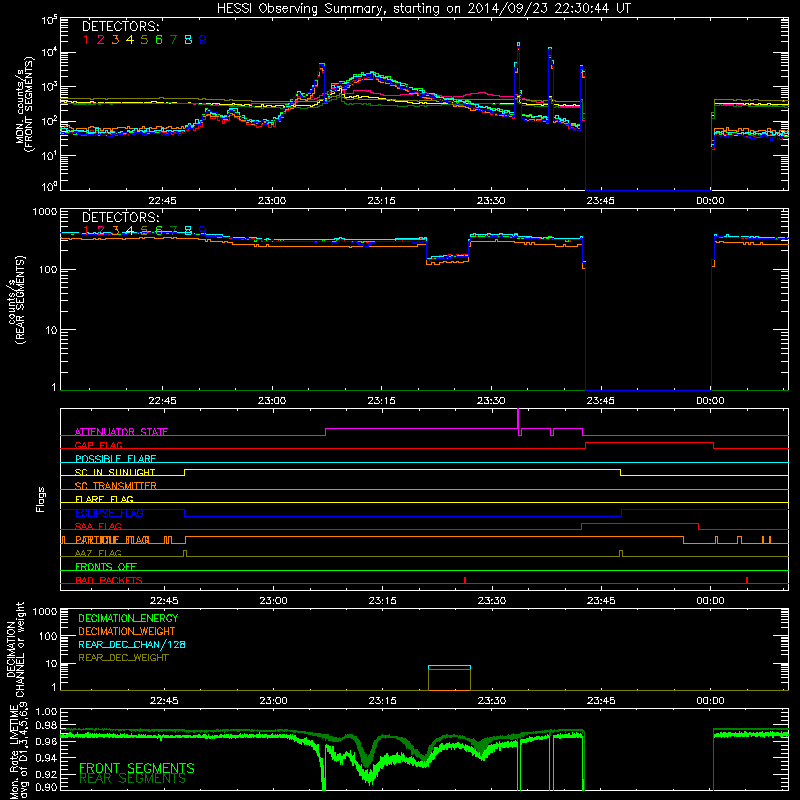Select cyan detector 8 in front segments legend
This screenshot has width=800, height=800.
click(188, 40)
